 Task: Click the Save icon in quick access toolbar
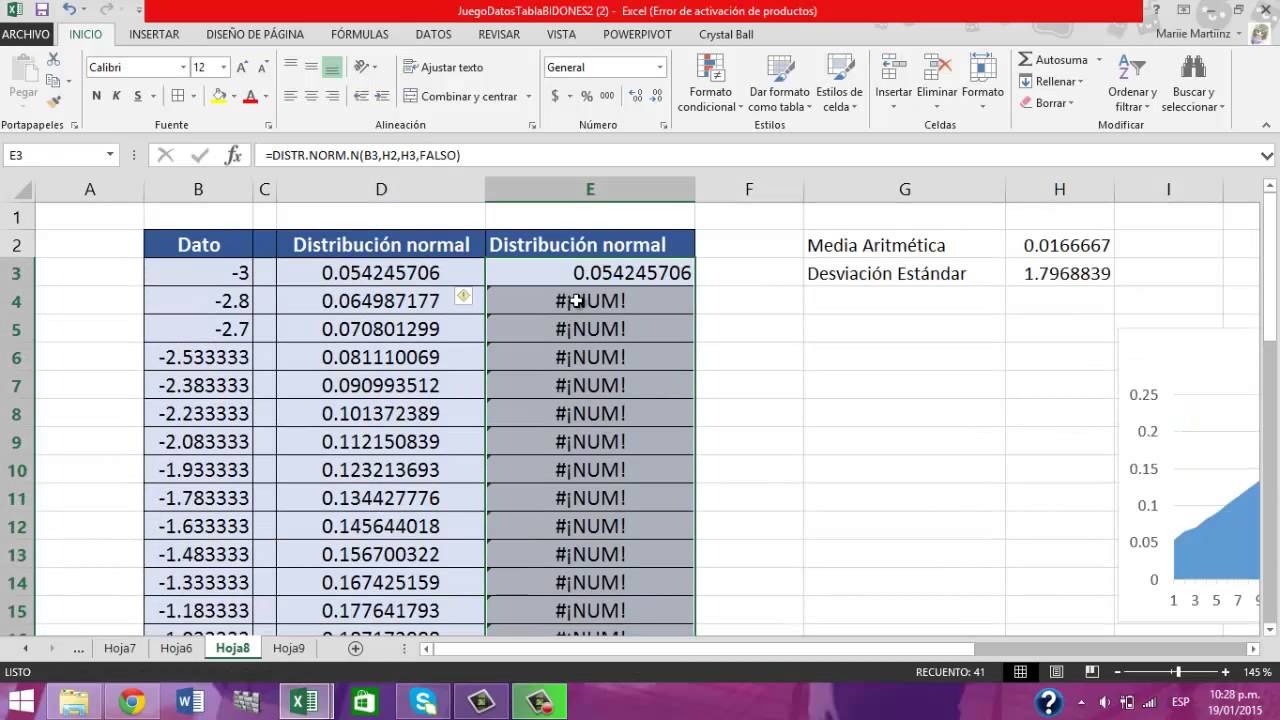point(42,10)
